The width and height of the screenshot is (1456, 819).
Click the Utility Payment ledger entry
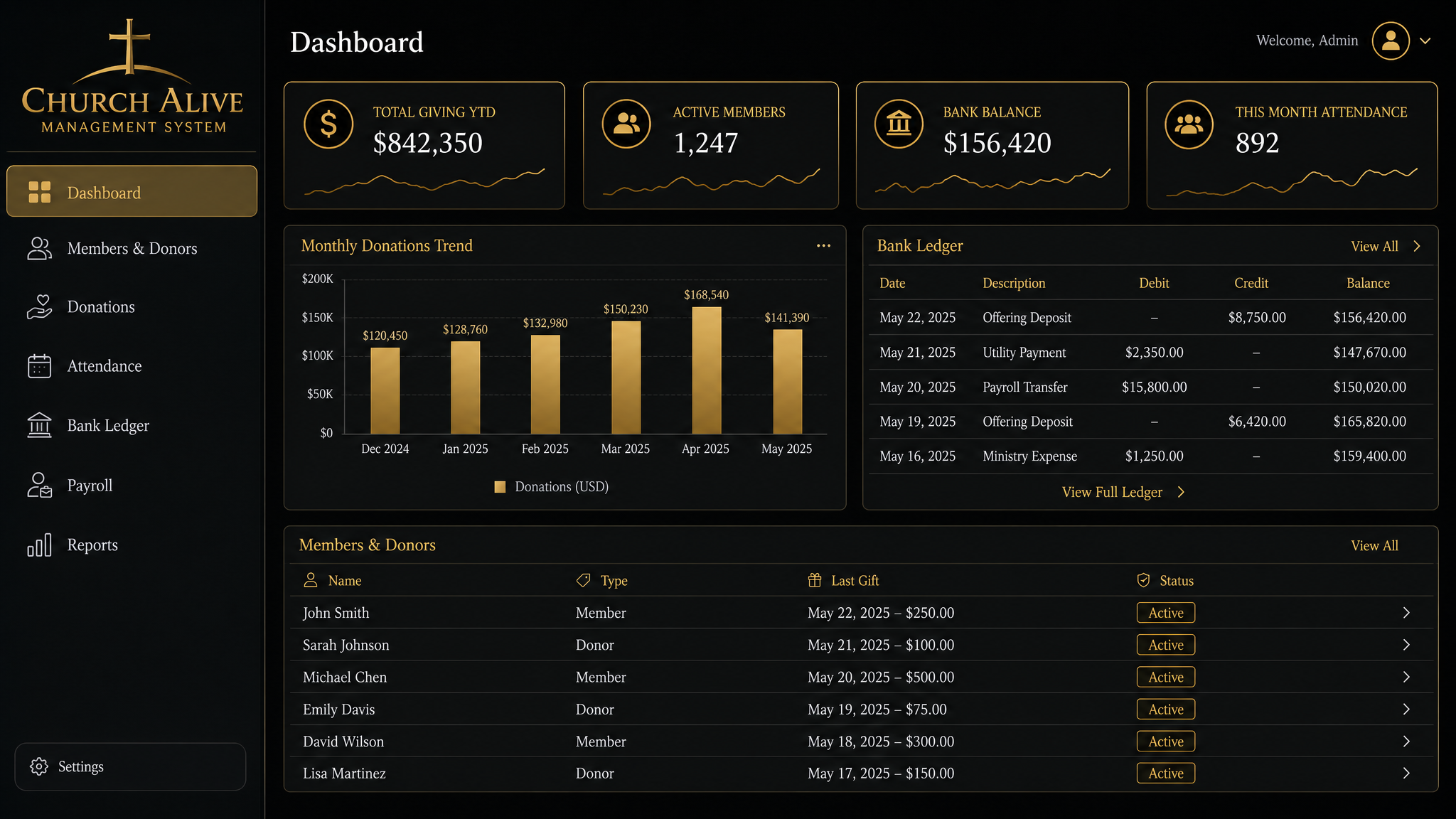pyautogui.click(x=1024, y=353)
